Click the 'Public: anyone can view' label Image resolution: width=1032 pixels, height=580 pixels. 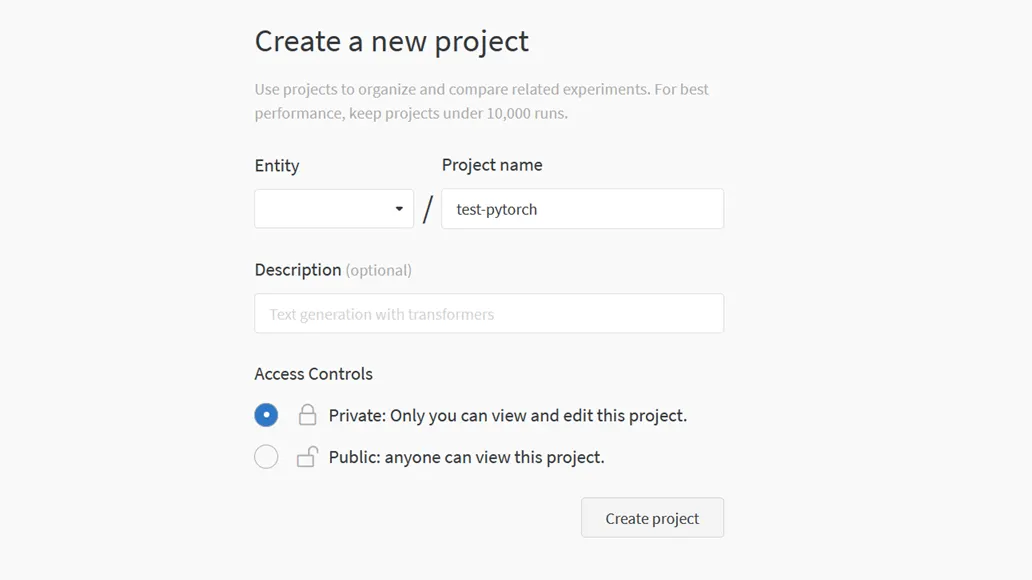(466, 457)
